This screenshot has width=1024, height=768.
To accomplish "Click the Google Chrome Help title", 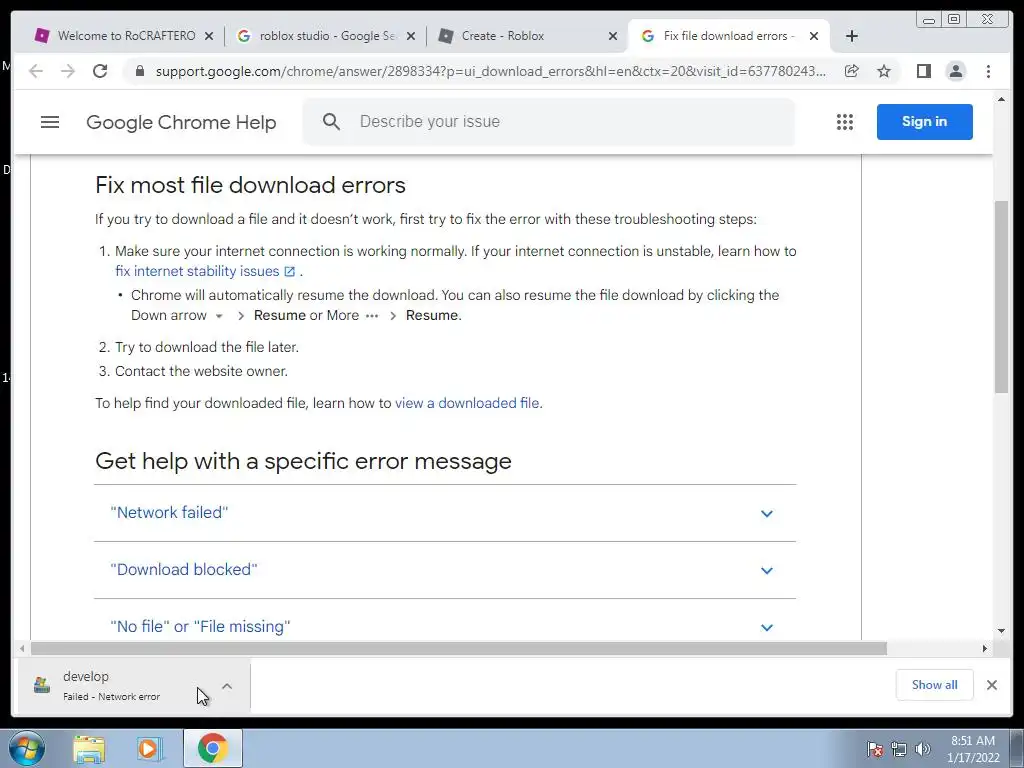I will coord(181,122).
